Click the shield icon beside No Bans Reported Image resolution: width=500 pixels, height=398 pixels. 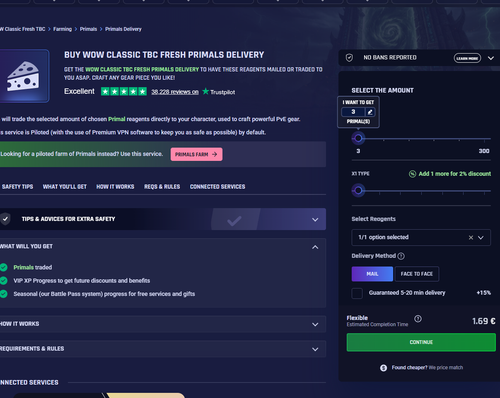coord(349,58)
